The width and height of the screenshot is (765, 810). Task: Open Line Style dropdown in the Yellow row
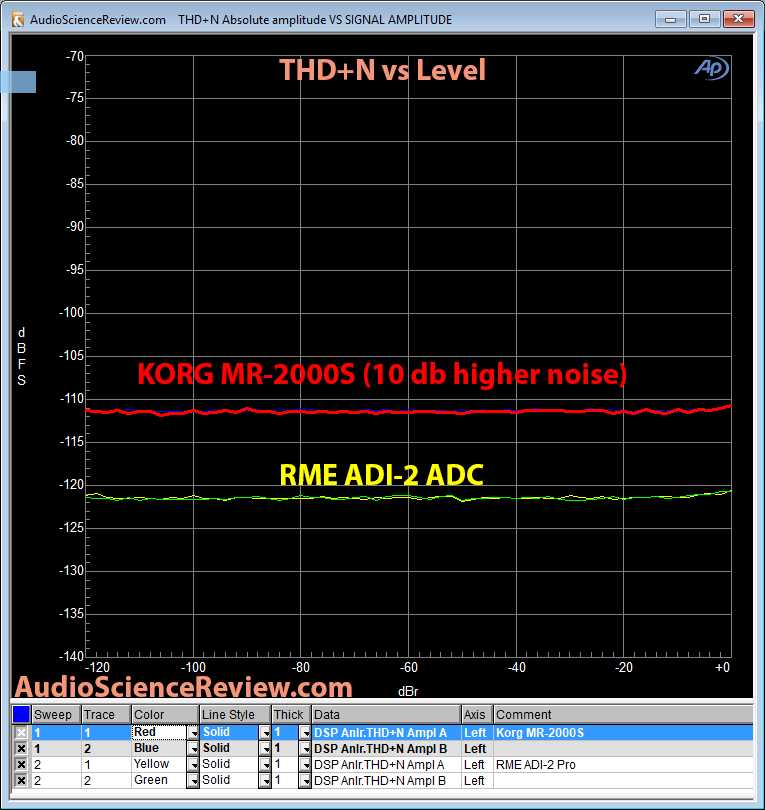coord(265,765)
